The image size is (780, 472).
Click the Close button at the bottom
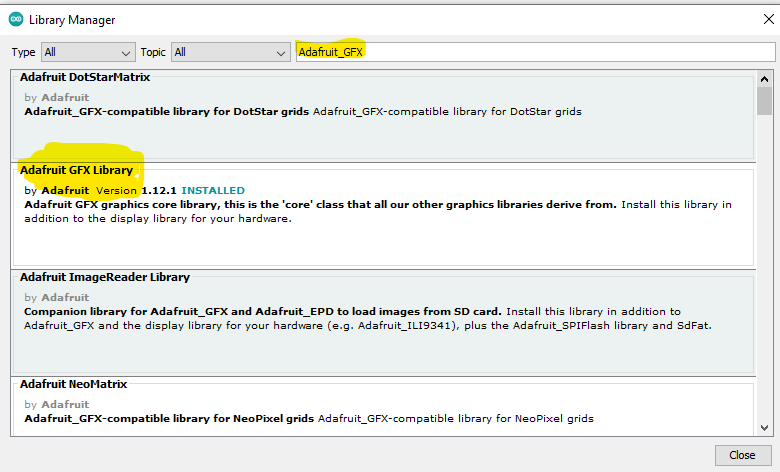(x=743, y=455)
